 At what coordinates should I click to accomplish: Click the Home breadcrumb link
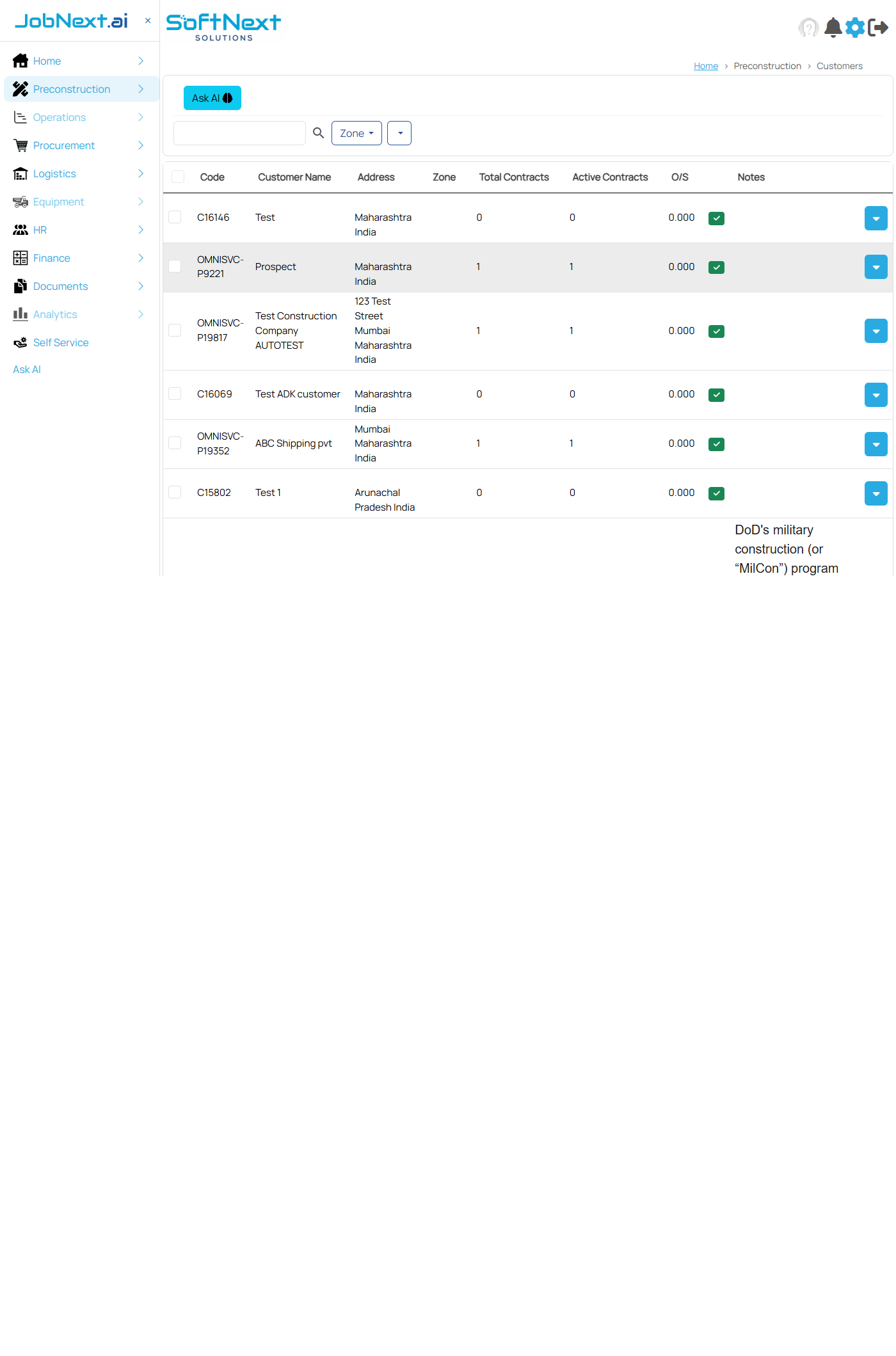click(x=706, y=66)
